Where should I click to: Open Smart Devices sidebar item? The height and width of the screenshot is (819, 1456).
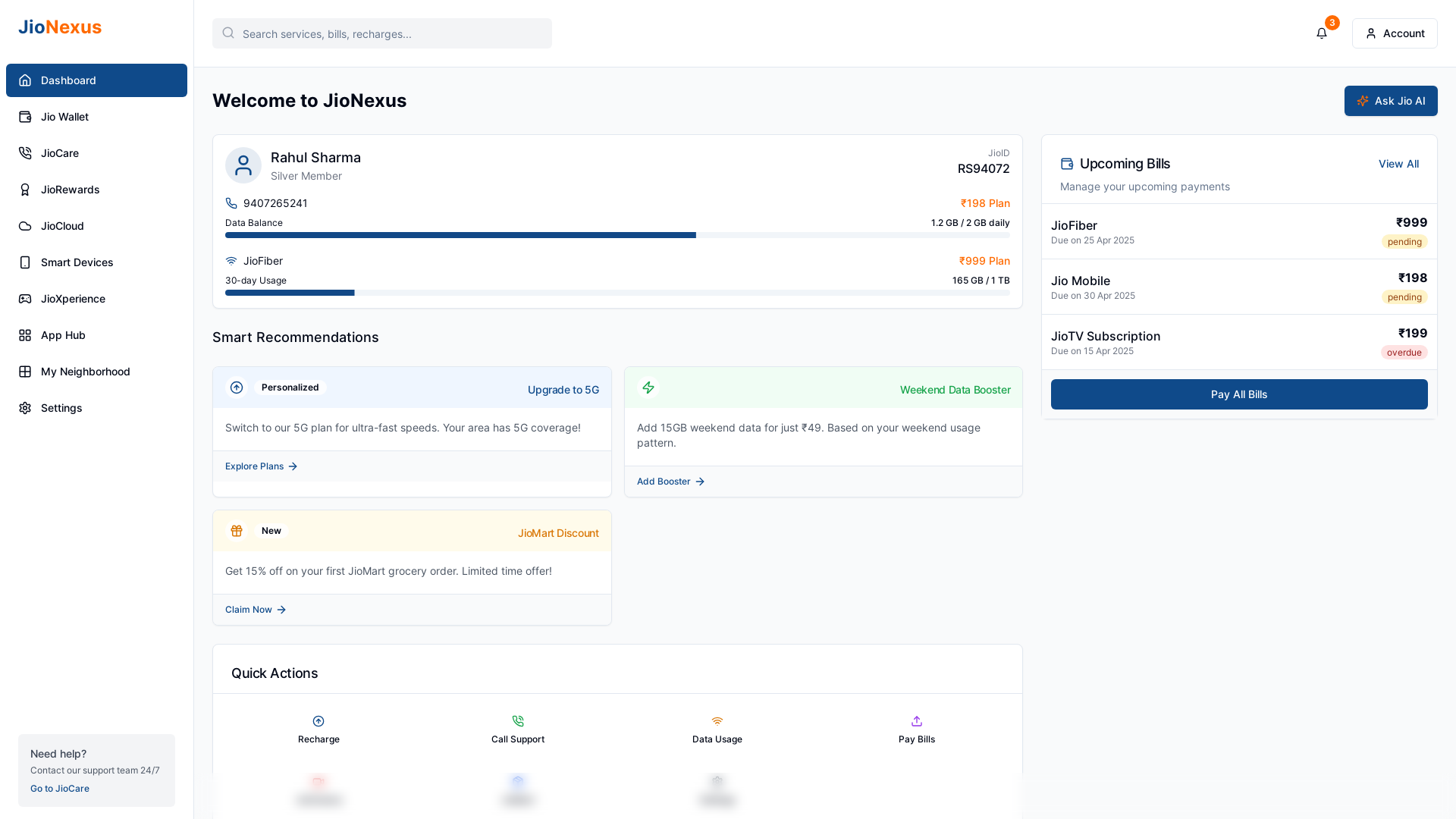(x=96, y=262)
